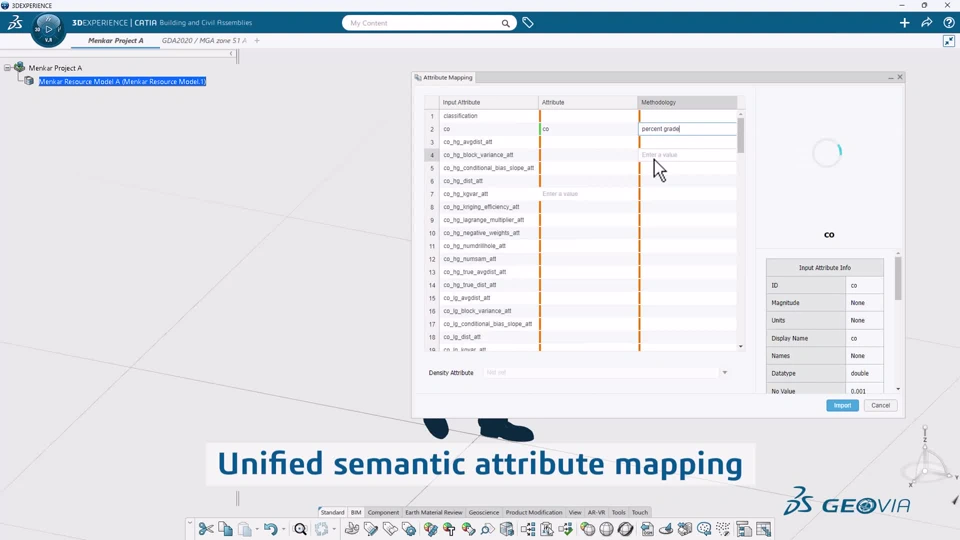960x540 pixels.
Task: Click the attribute table vertical scrollbar
Action: click(x=741, y=135)
